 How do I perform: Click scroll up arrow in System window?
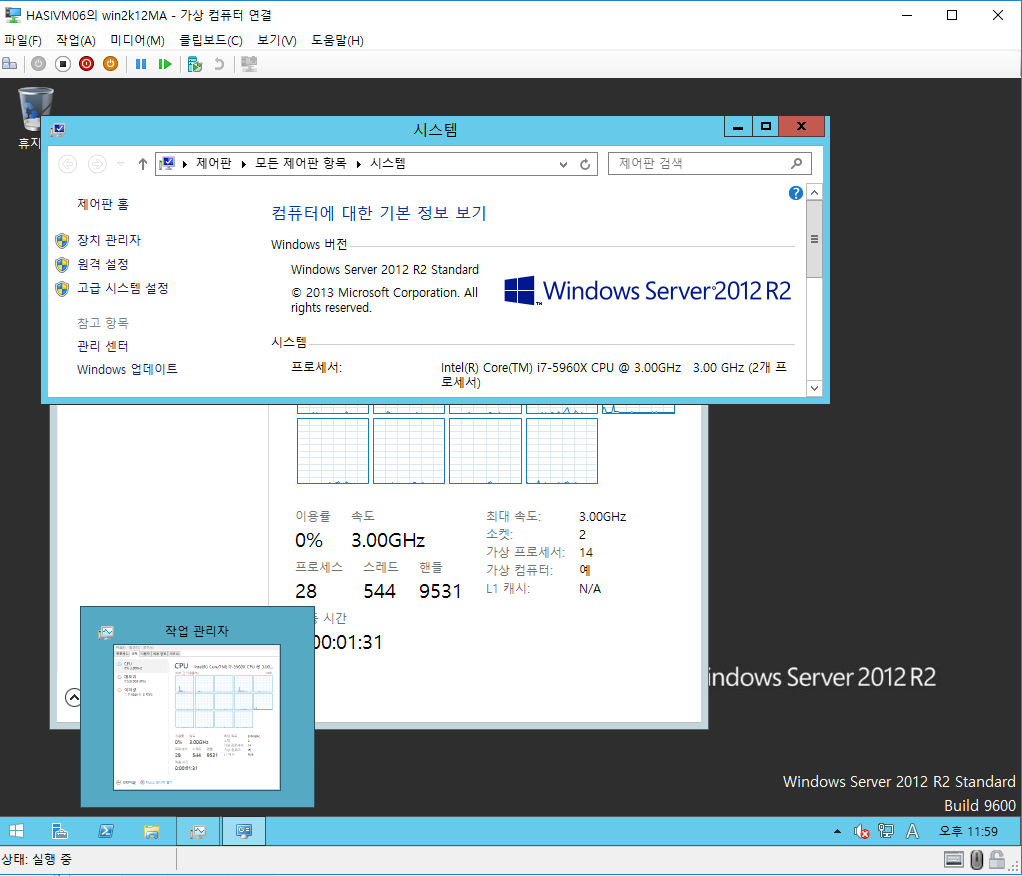coord(814,192)
